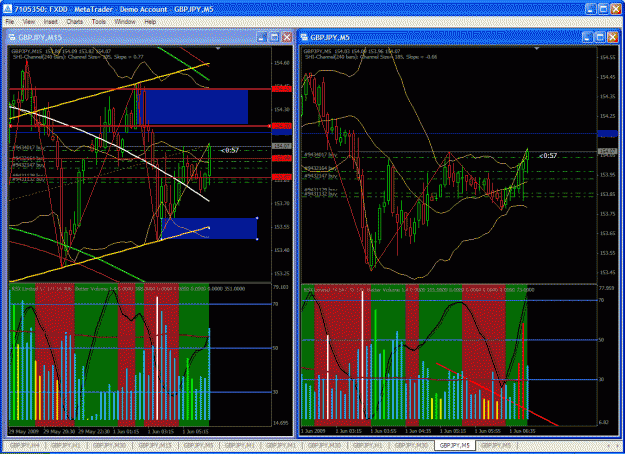Open the Insert menu
625x454 pixels.
[x=51, y=22]
